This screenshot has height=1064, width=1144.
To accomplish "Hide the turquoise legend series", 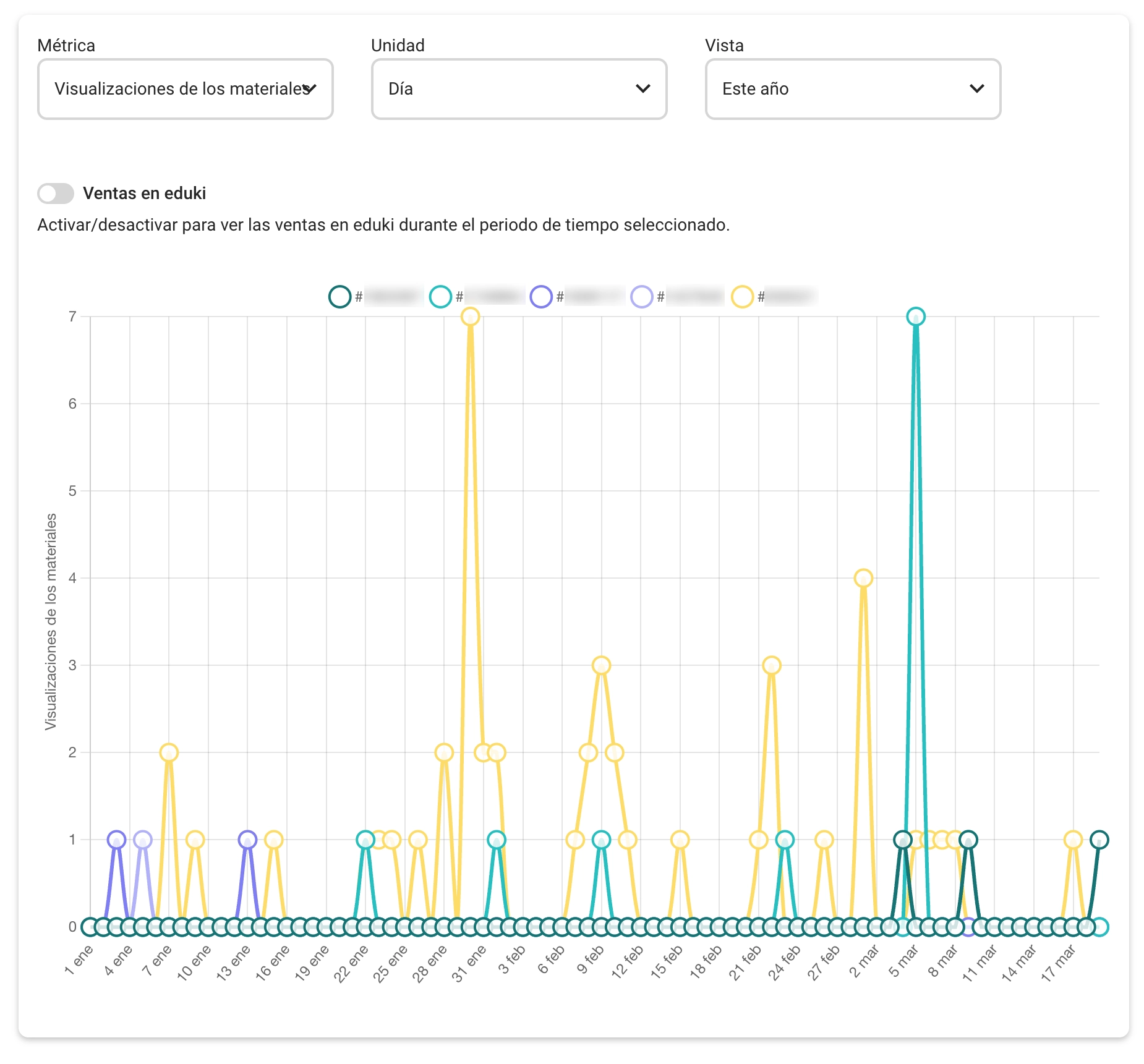I will (440, 297).
